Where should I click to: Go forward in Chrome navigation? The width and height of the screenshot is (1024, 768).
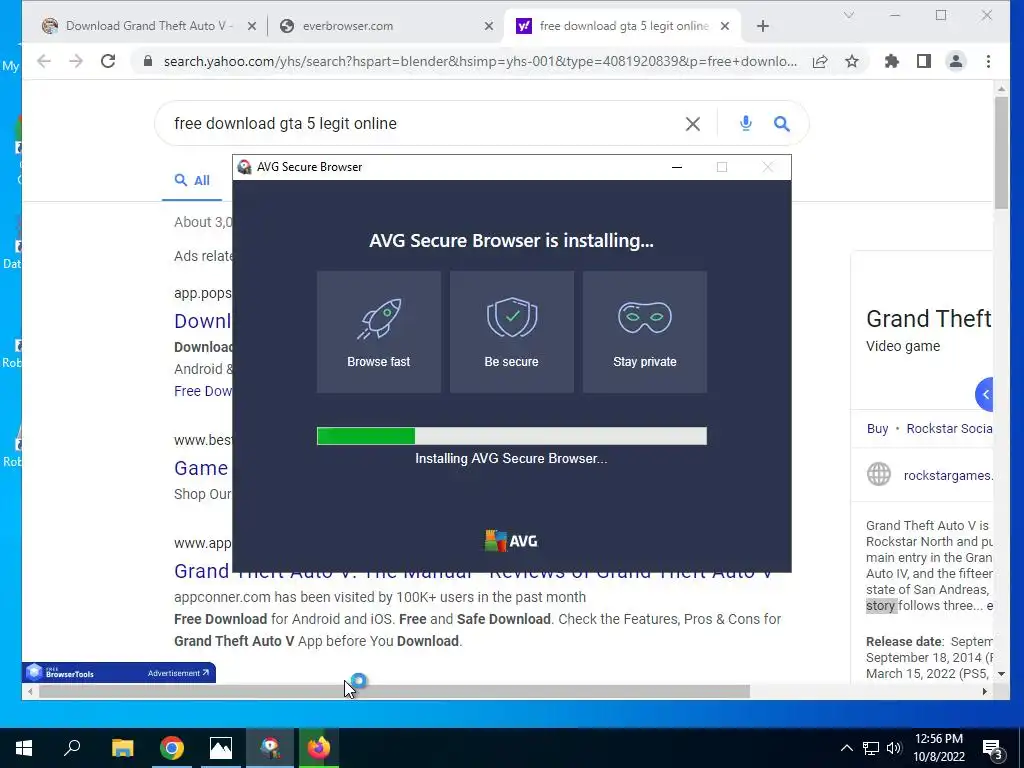click(76, 61)
